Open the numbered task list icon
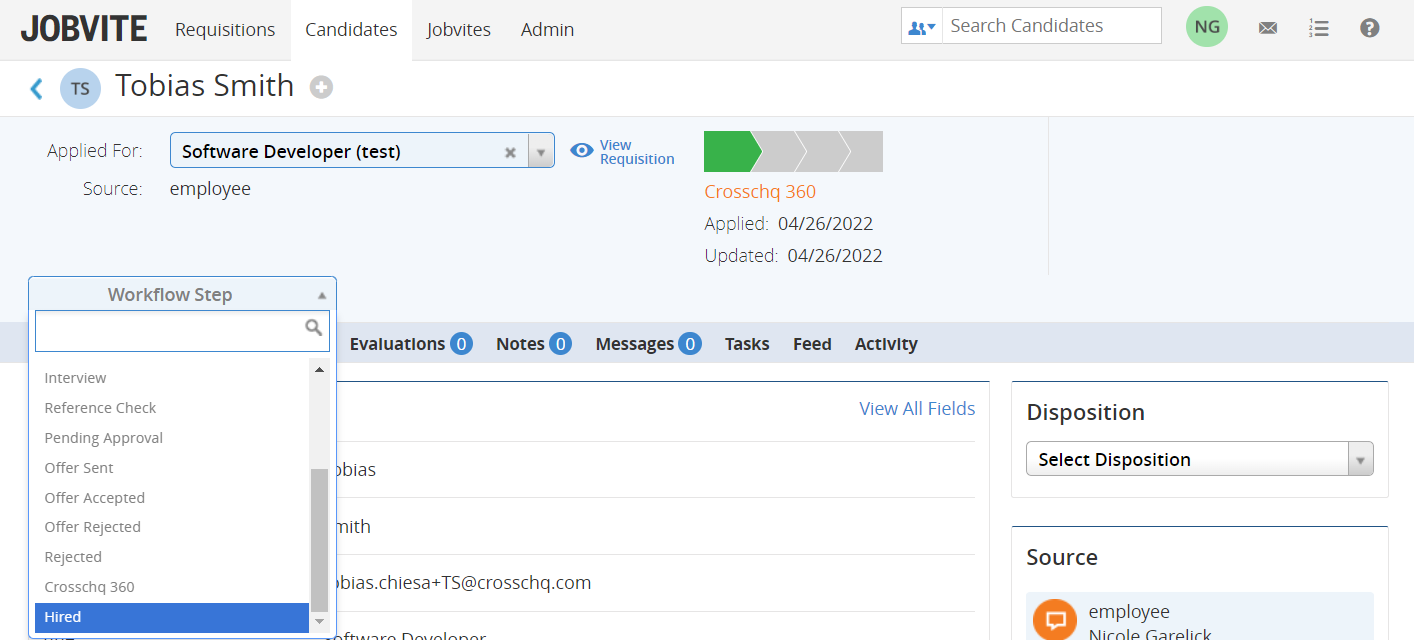The height and width of the screenshot is (640, 1414). click(1318, 27)
